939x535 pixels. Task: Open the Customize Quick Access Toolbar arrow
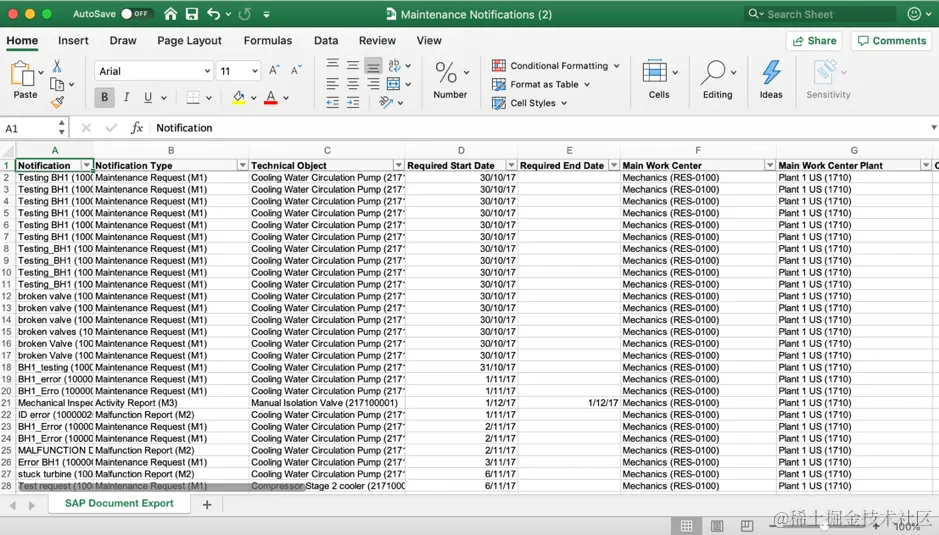(x=266, y=14)
